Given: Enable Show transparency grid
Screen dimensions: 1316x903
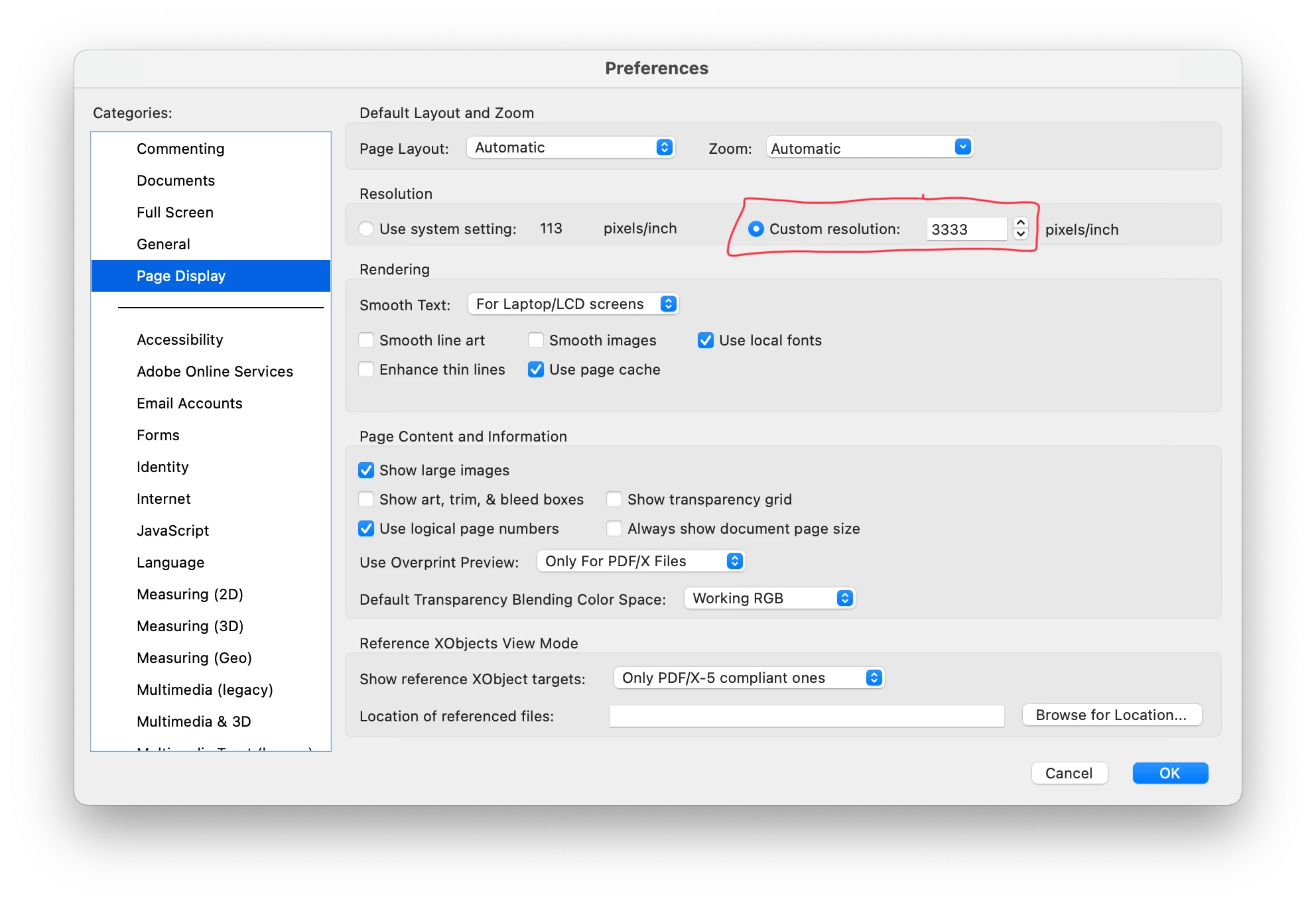Looking at the screenshot, I should coord(614,499).
